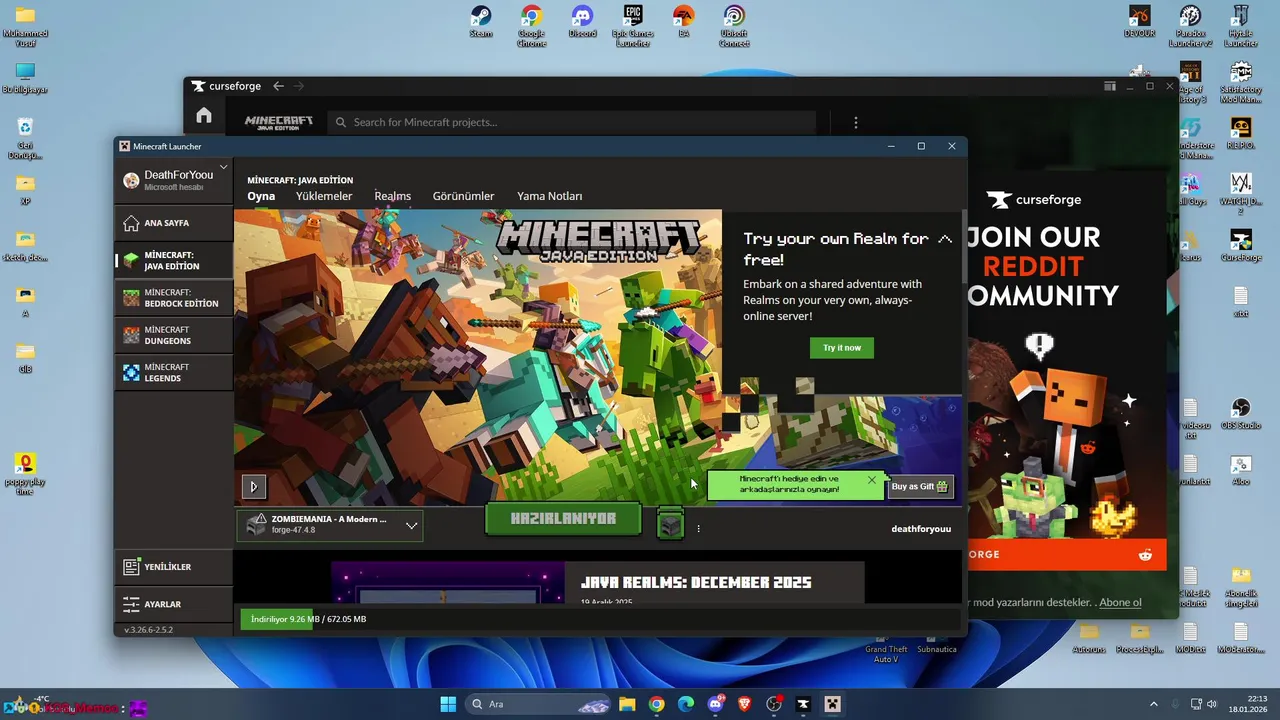Switch to the Realms tab
This screenshot has height=720, width=1280.
coord(393,196)
